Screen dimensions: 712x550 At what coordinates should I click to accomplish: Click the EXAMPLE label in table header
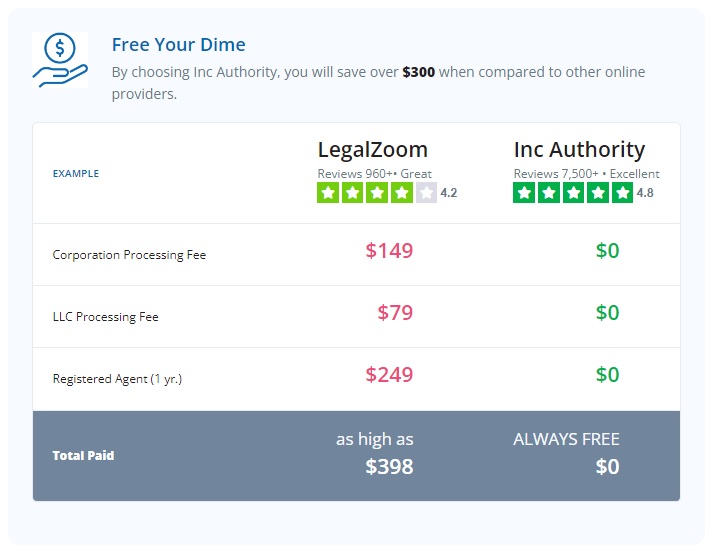pos(76,173)
